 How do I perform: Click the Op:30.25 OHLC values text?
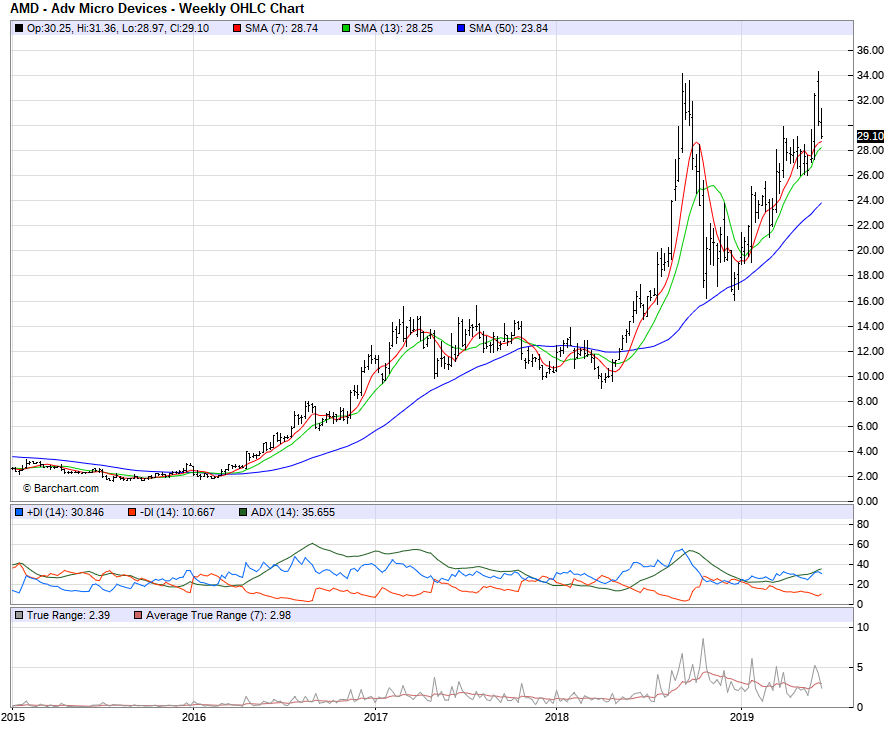tap(118, 28)
